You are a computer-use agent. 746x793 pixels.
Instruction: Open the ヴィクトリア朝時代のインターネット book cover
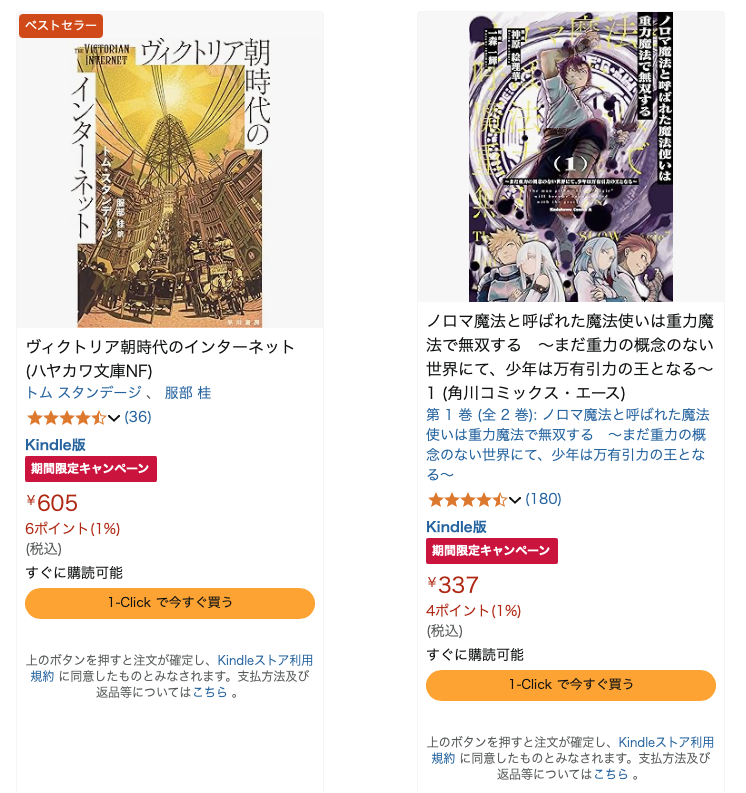(x=169, y=182)
